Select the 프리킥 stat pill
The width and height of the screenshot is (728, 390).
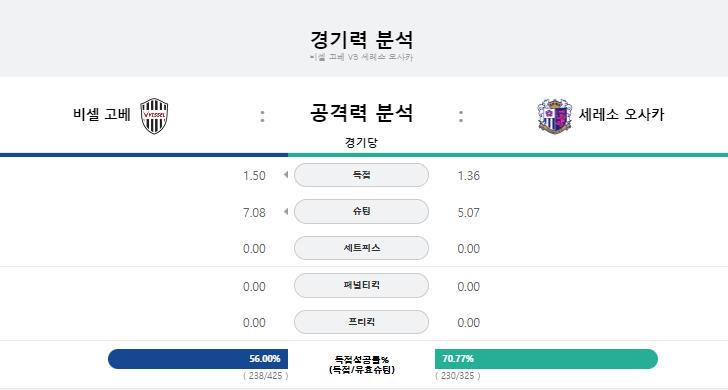click(361, 322)
